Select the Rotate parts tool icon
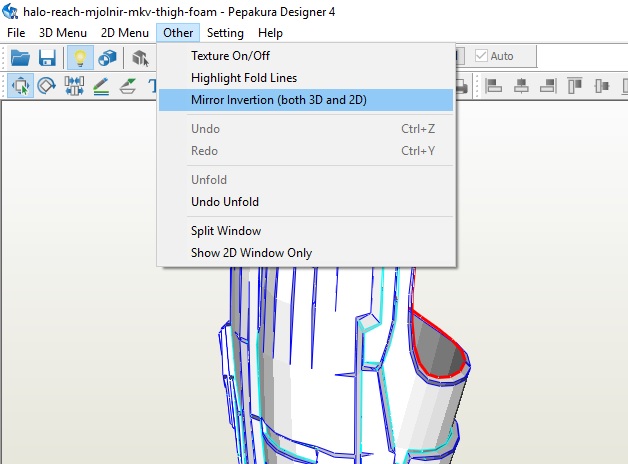 46,86
